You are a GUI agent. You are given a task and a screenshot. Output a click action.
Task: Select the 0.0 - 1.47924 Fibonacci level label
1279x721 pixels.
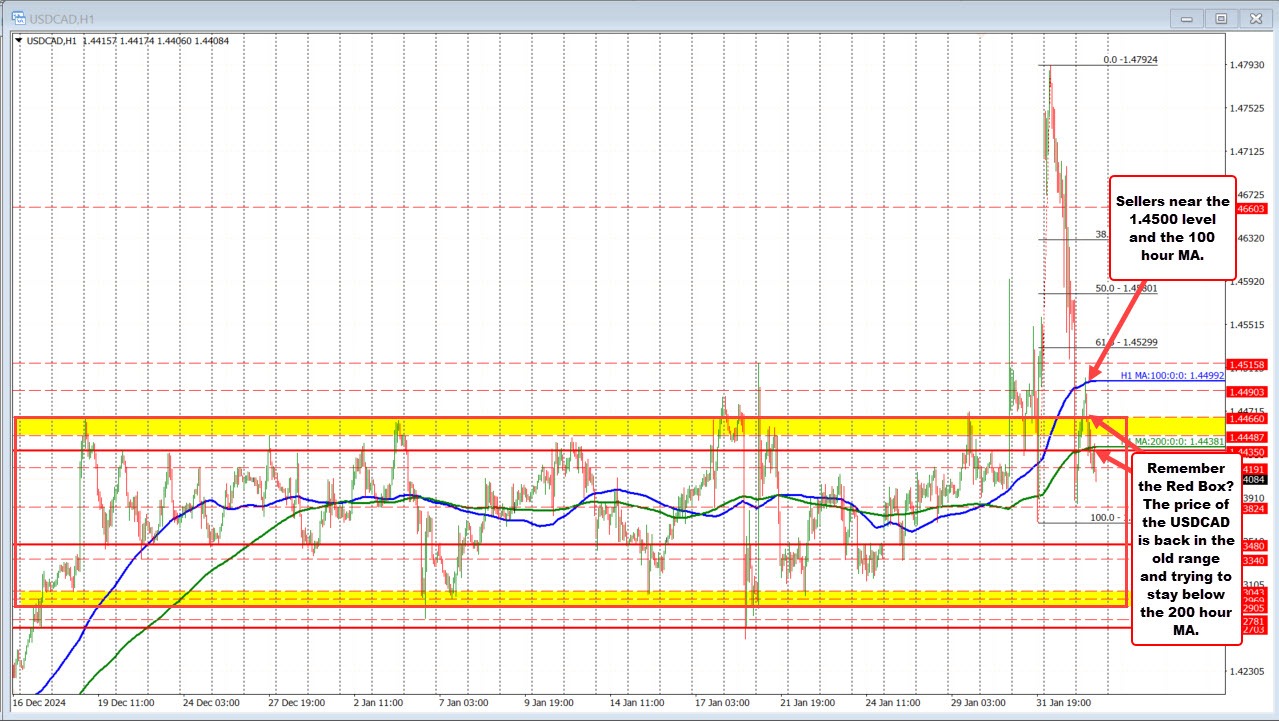pos(1128,59)
